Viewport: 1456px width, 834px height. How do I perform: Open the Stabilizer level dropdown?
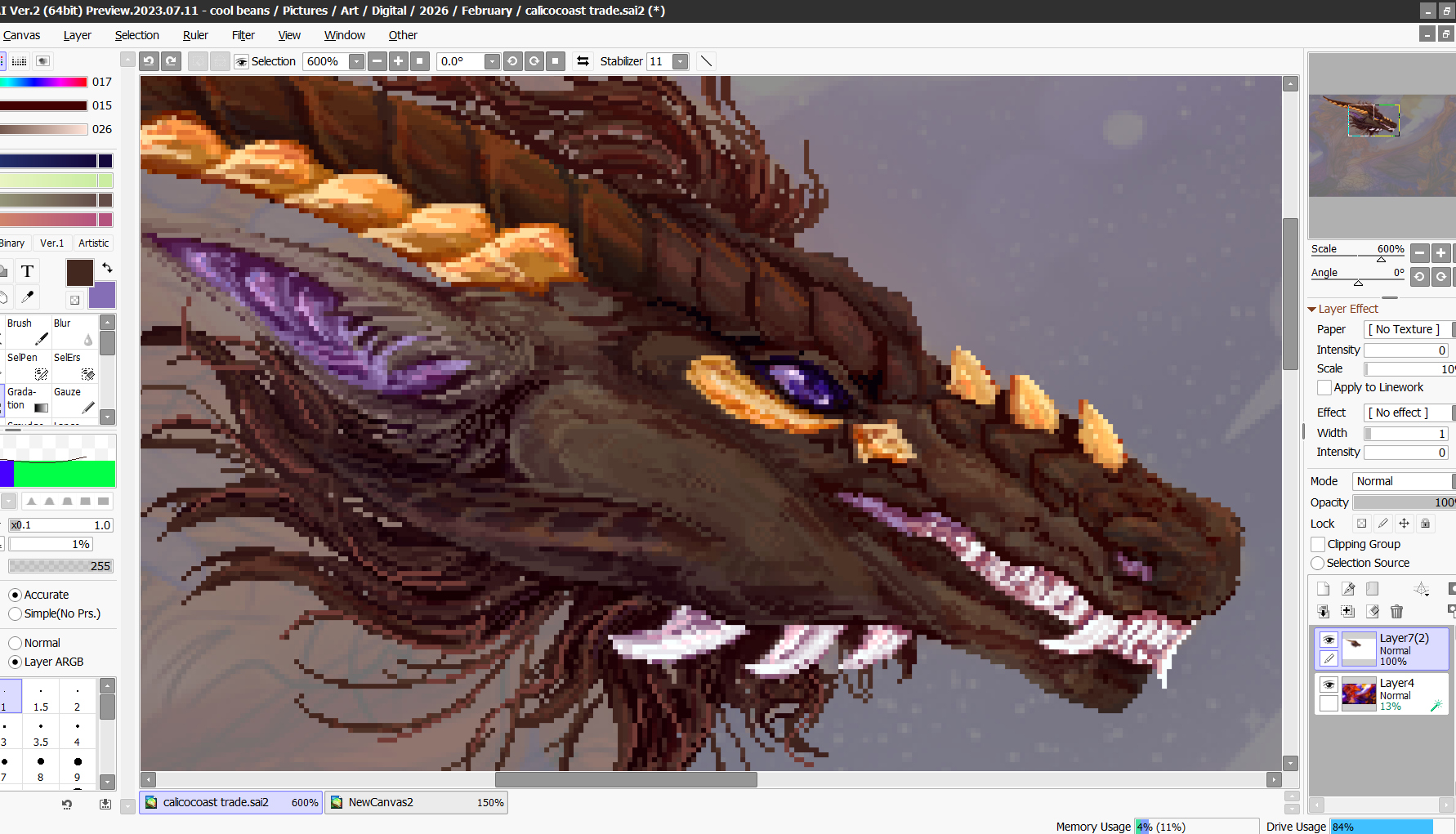[680, 61]
